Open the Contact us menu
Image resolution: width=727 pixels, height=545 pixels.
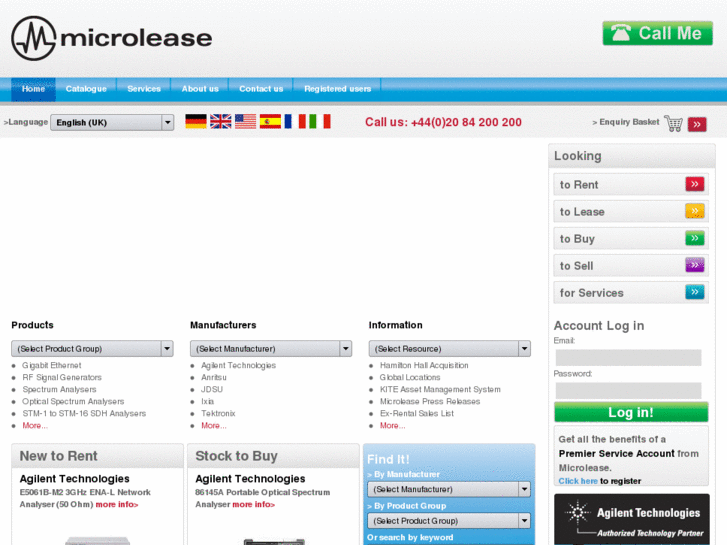coord(261,89)
